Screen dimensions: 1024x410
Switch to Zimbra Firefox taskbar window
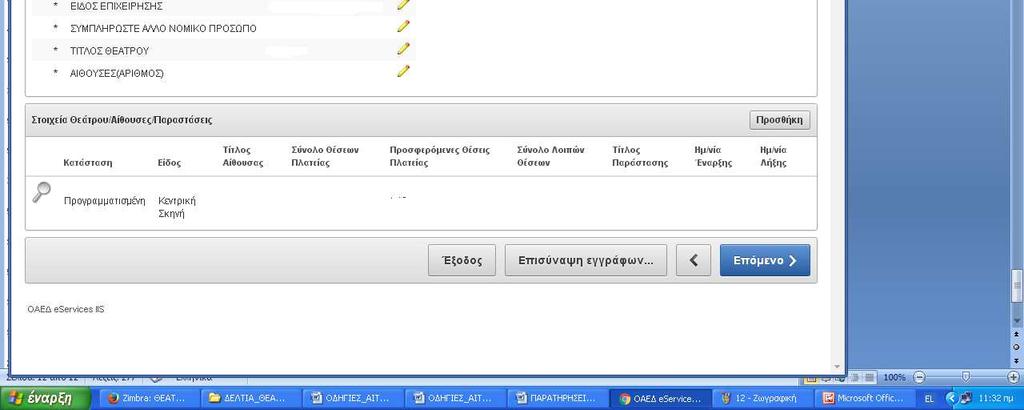[x=148, y=398]
